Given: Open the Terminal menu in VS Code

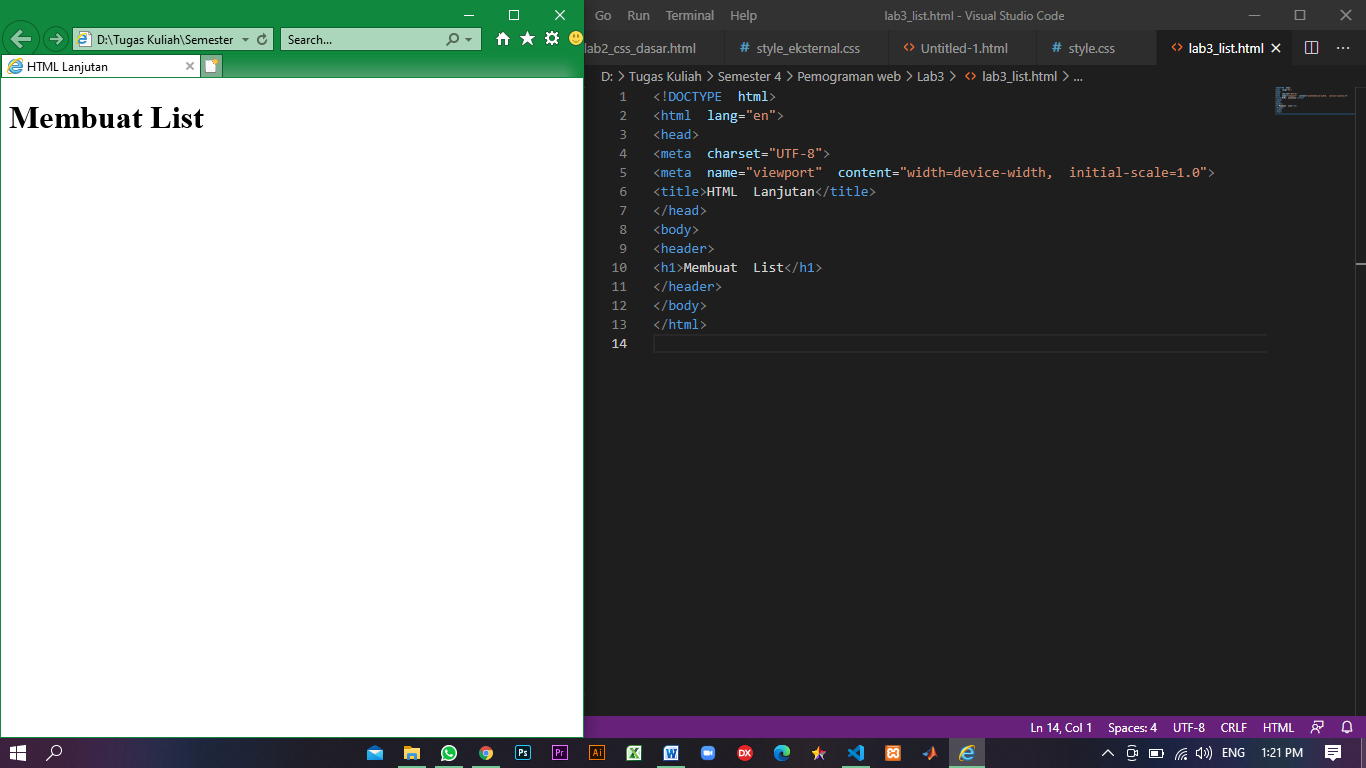Looking at the screenshot, I should point(690,15).
